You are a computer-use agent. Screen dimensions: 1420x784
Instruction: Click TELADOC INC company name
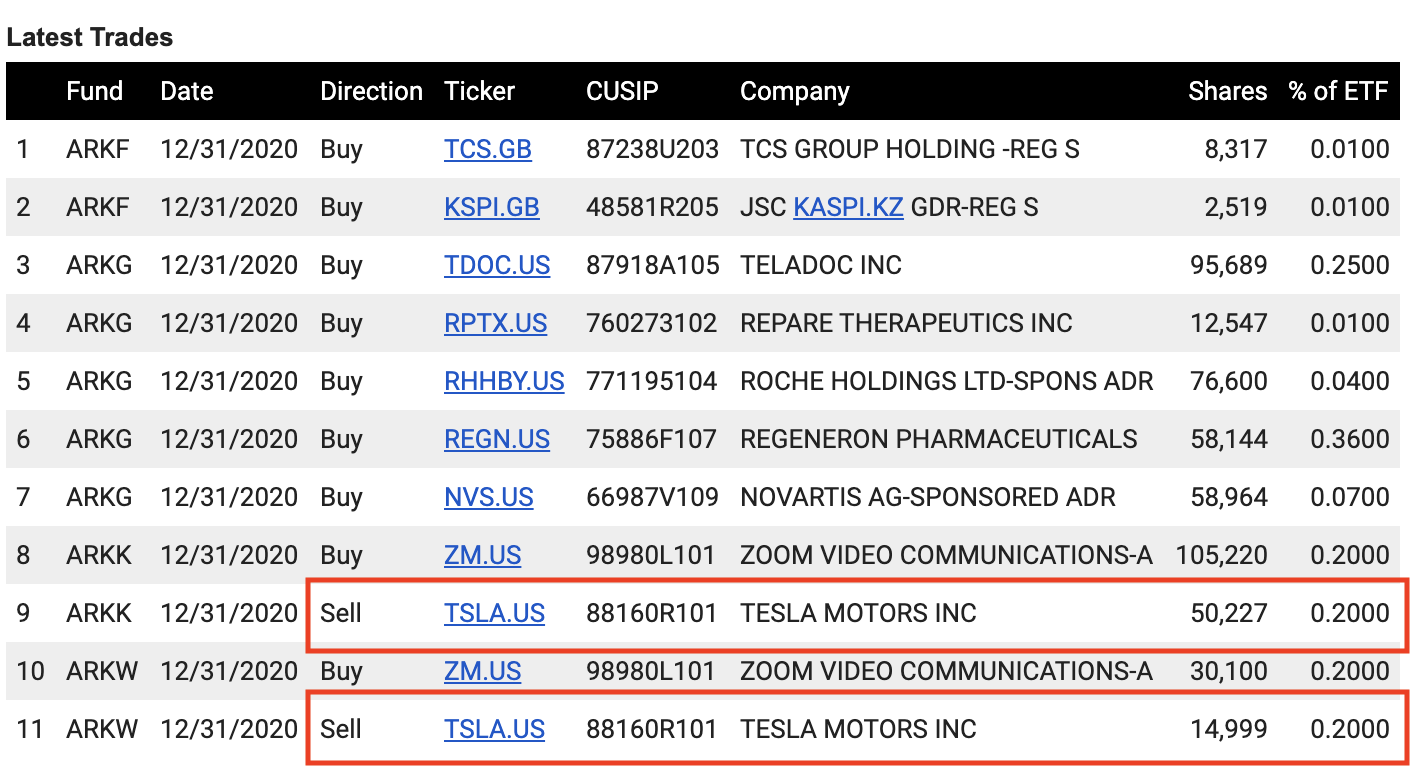click(x=821, y=266)
